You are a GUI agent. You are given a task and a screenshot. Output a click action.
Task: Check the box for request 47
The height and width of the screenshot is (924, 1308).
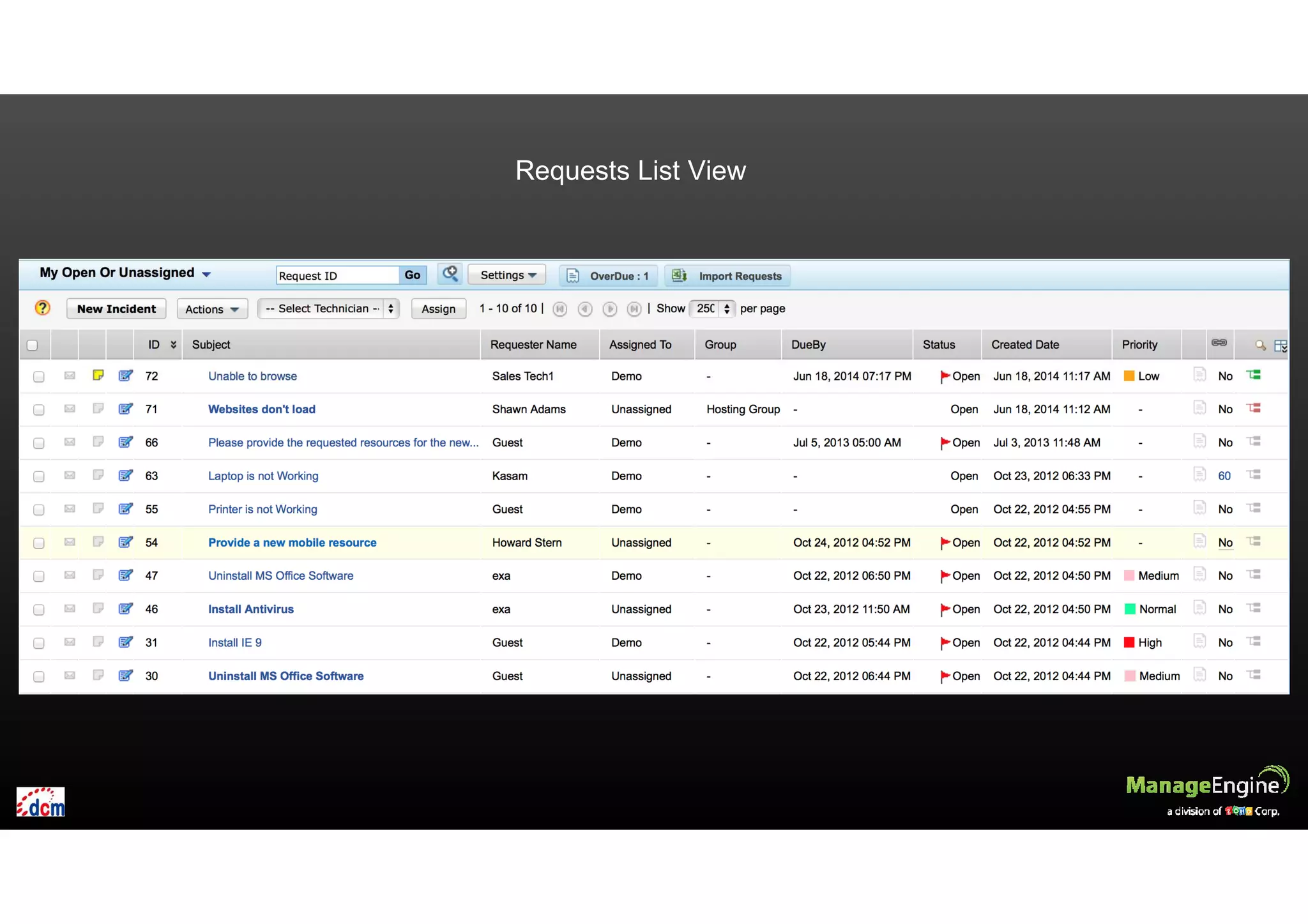(39, 577)
